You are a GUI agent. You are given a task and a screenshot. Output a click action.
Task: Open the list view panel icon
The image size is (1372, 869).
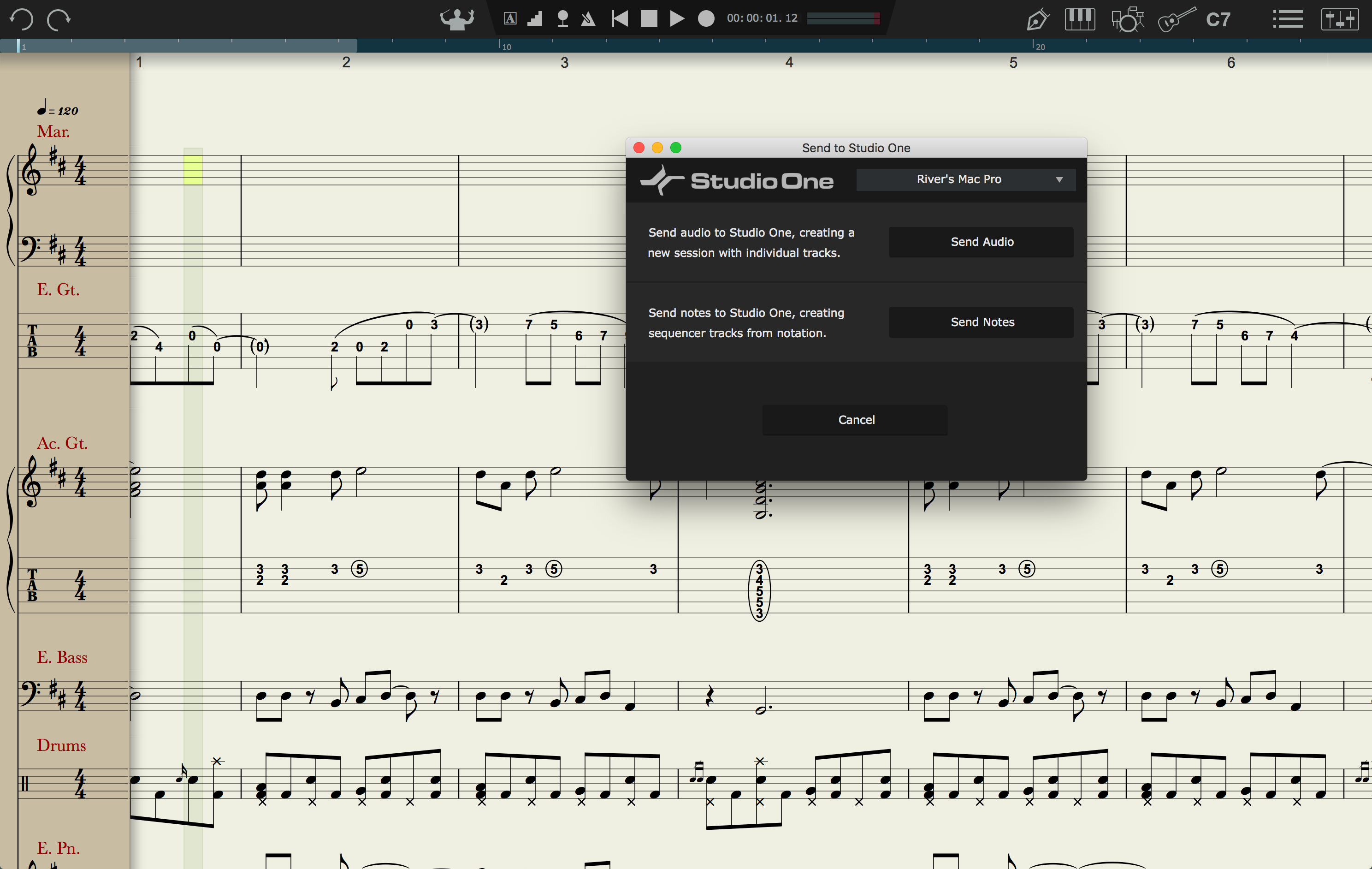point(1287,19)
